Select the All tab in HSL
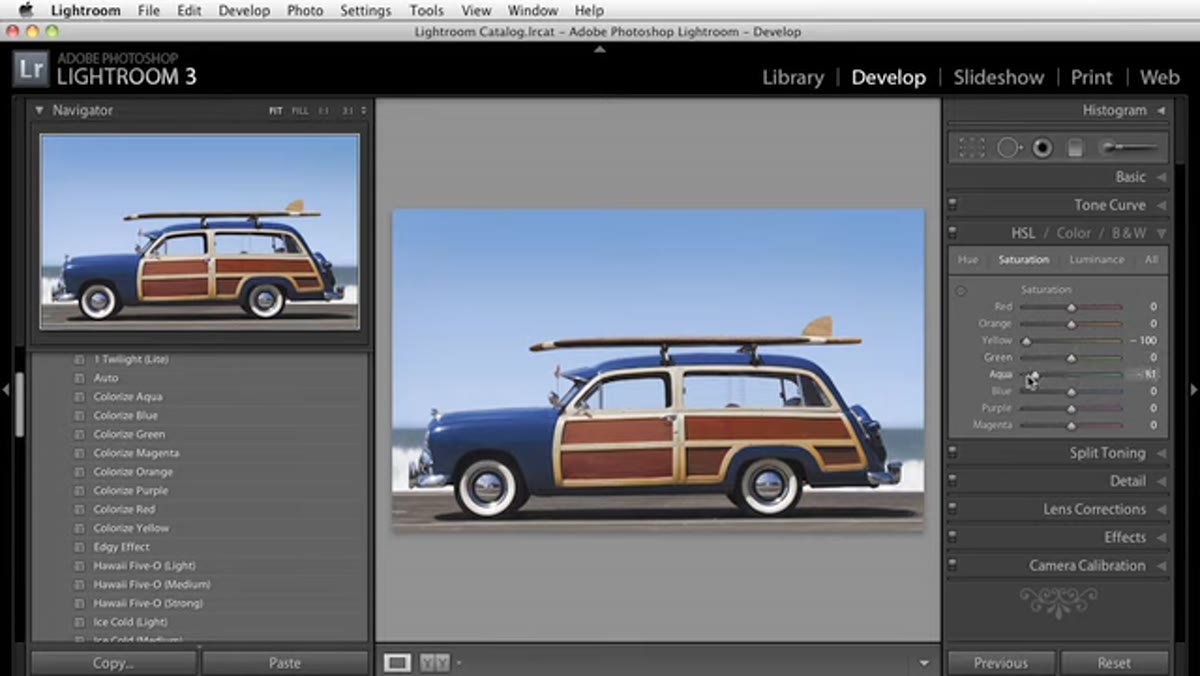The width and height of the screenshot is (1200, 676). (x=1151, y=260)
